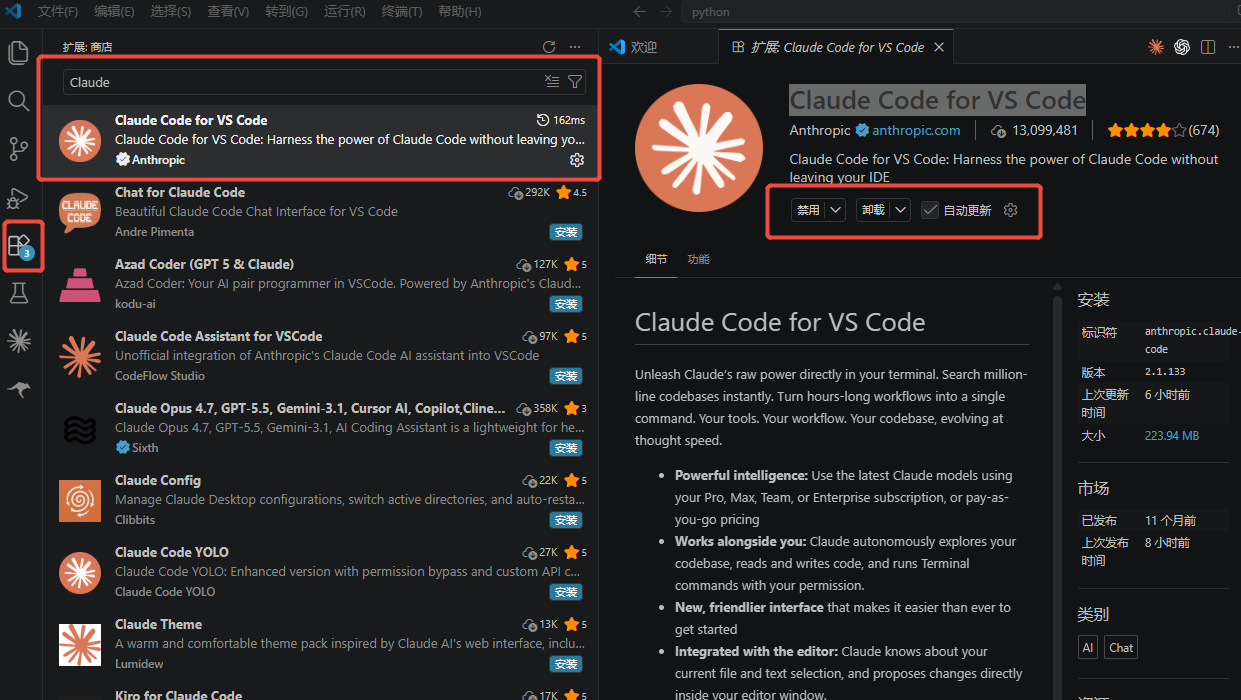The height and width of the screenshot is (700, 1241).
Task: Open extension settings gear beside auto update
Action: (x=1010, y=210)
